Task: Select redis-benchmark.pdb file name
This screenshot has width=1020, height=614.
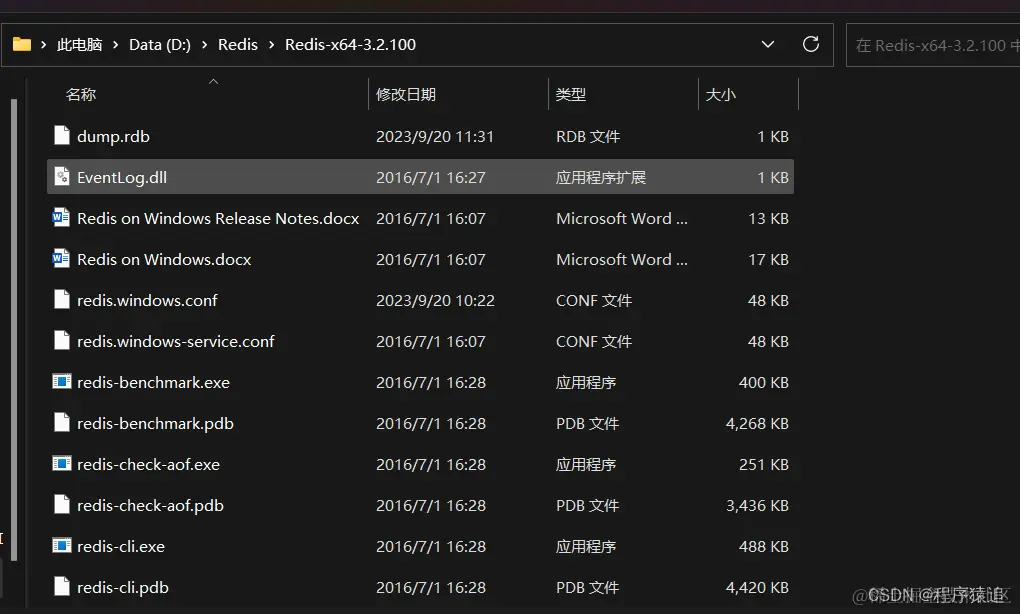Action: [155, 423]
